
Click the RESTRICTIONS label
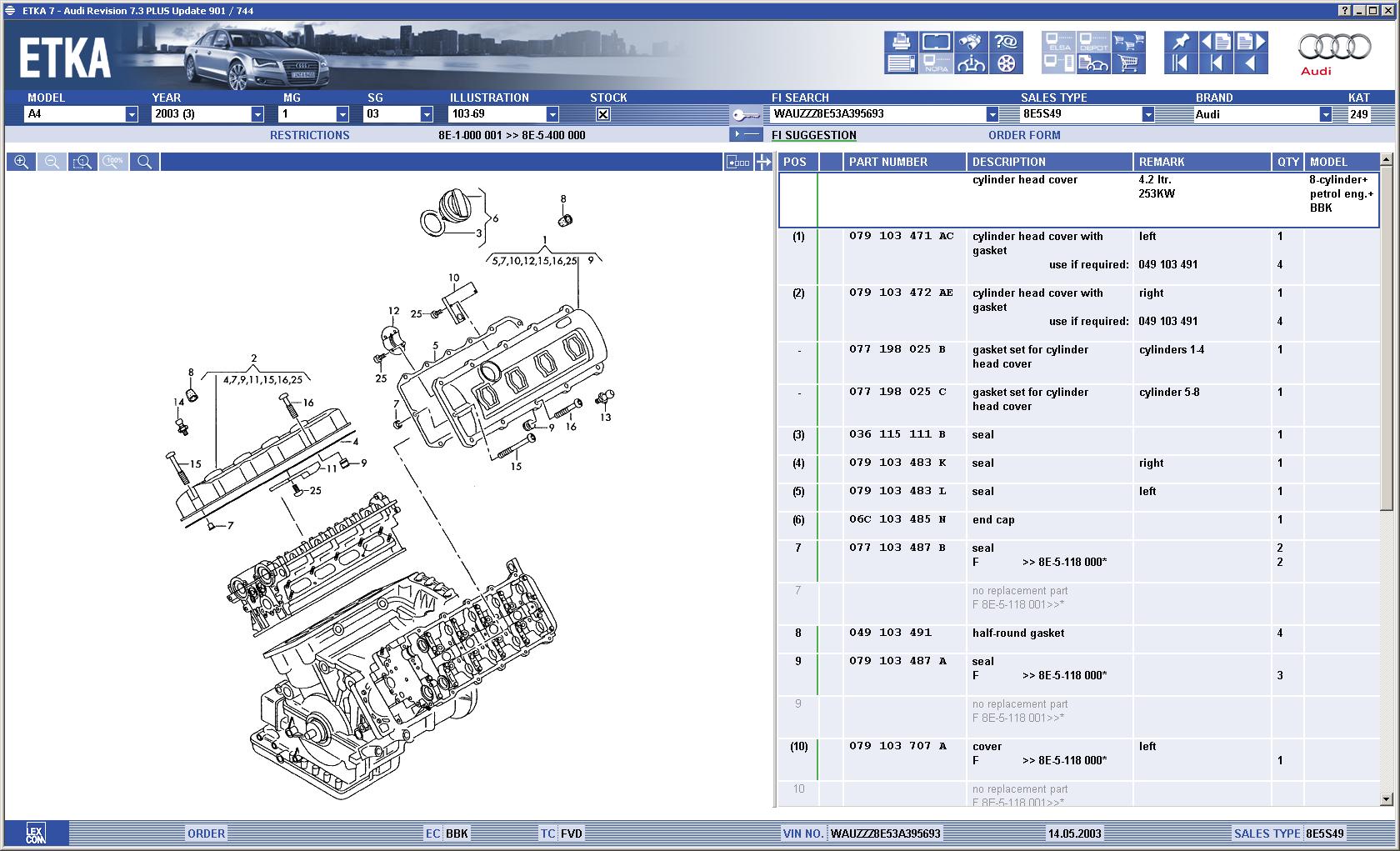[309, 135]
